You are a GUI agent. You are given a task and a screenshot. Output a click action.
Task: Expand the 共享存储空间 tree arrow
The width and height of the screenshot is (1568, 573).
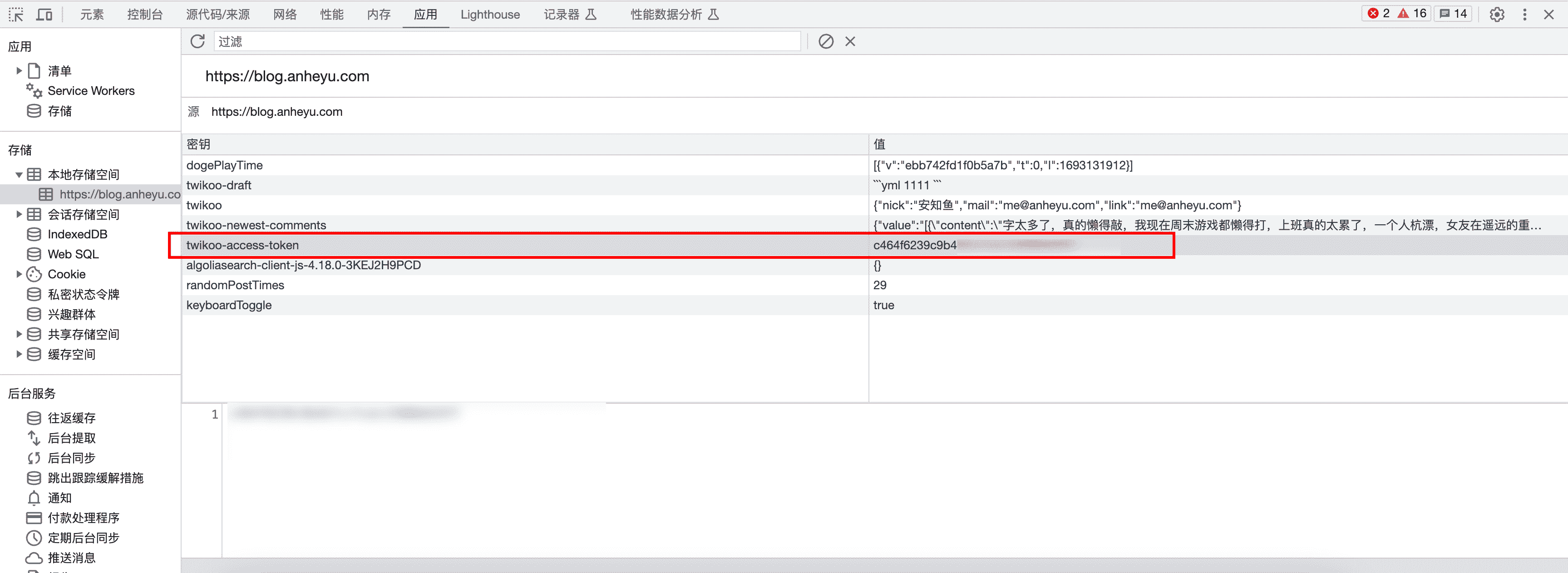click(x=19, y=334)
